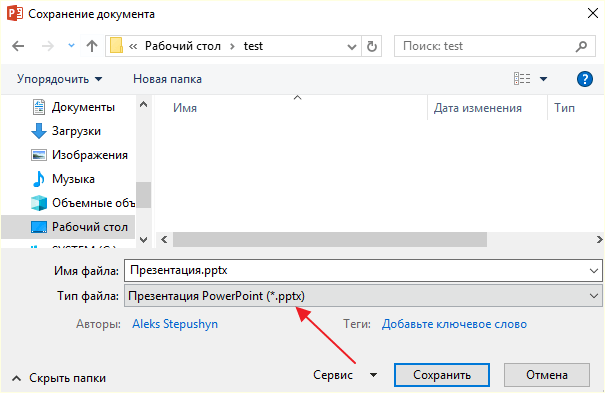
Task: Go up one folder level
Action: click(92, 46)
